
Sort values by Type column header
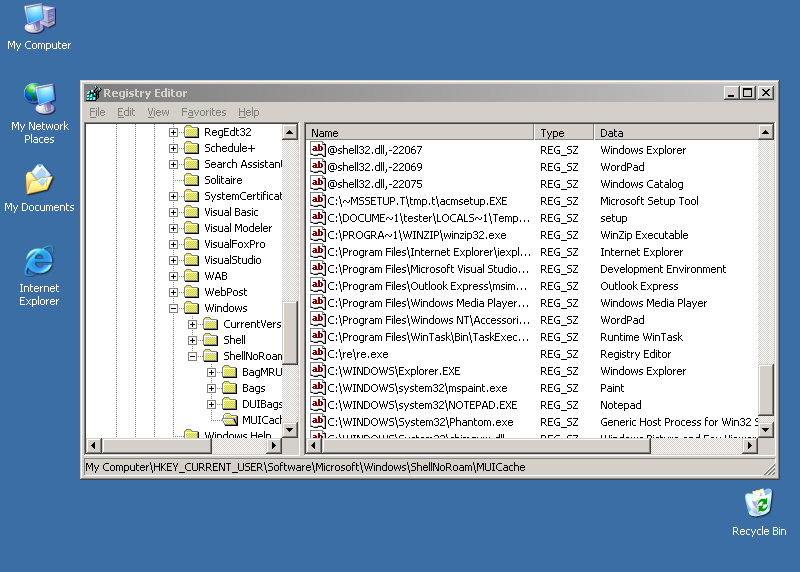coord(564,133)
